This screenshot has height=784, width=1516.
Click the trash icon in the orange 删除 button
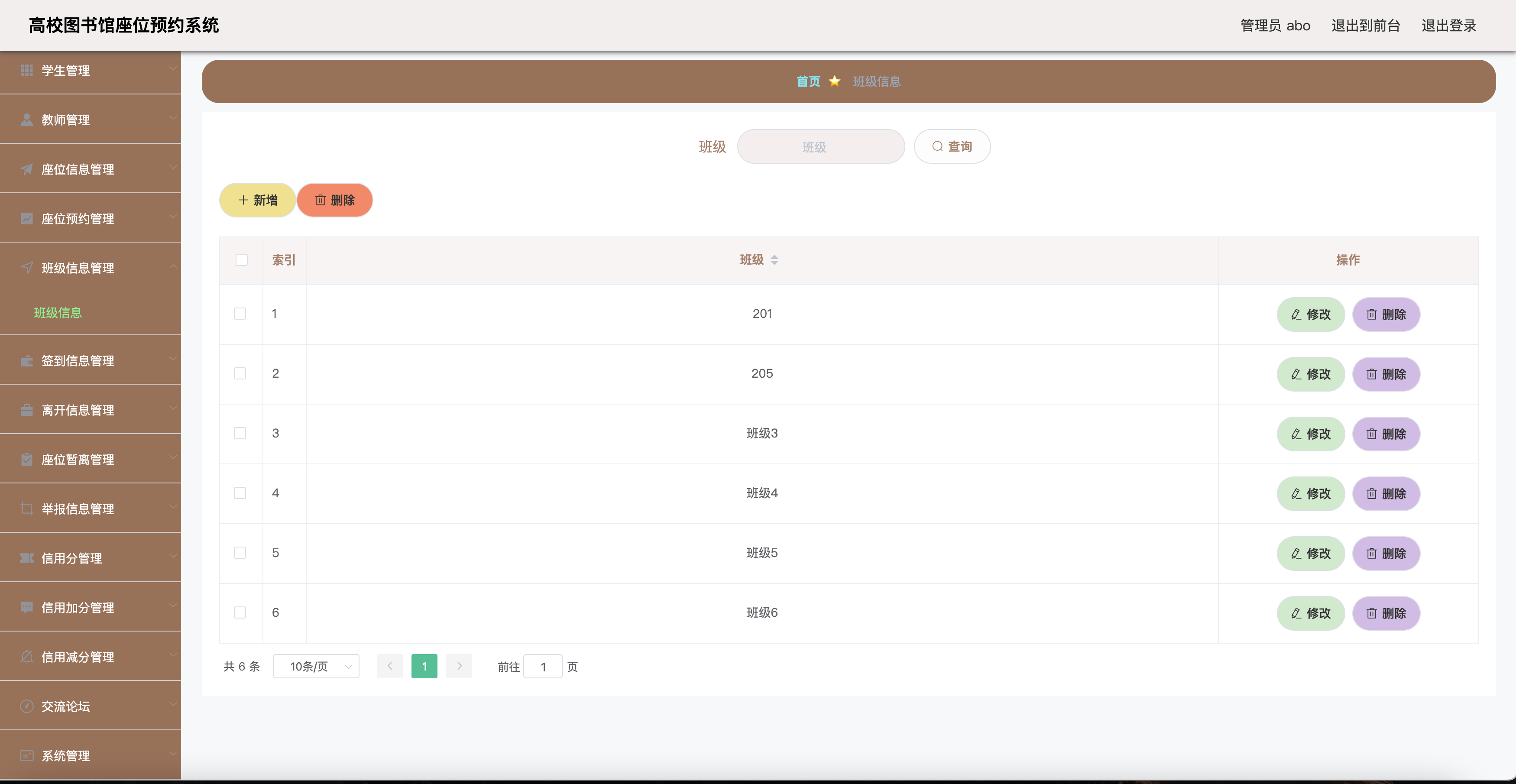tap(320, 201)
